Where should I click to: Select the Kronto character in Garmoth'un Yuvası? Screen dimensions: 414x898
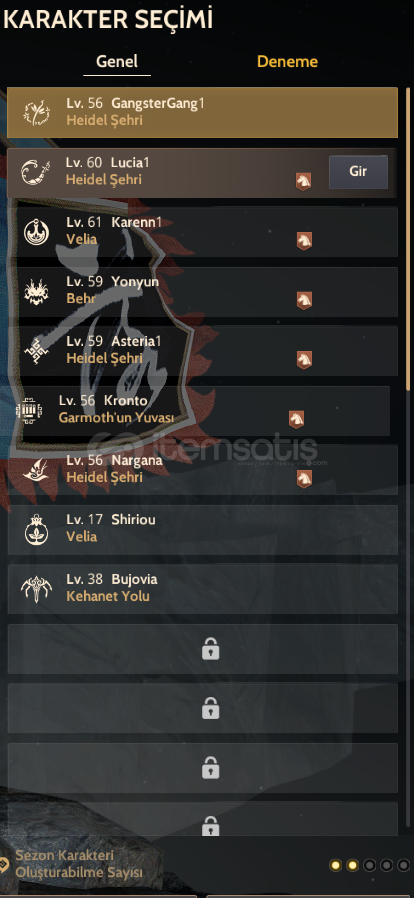pyautogui.click(x=199, y=411)
